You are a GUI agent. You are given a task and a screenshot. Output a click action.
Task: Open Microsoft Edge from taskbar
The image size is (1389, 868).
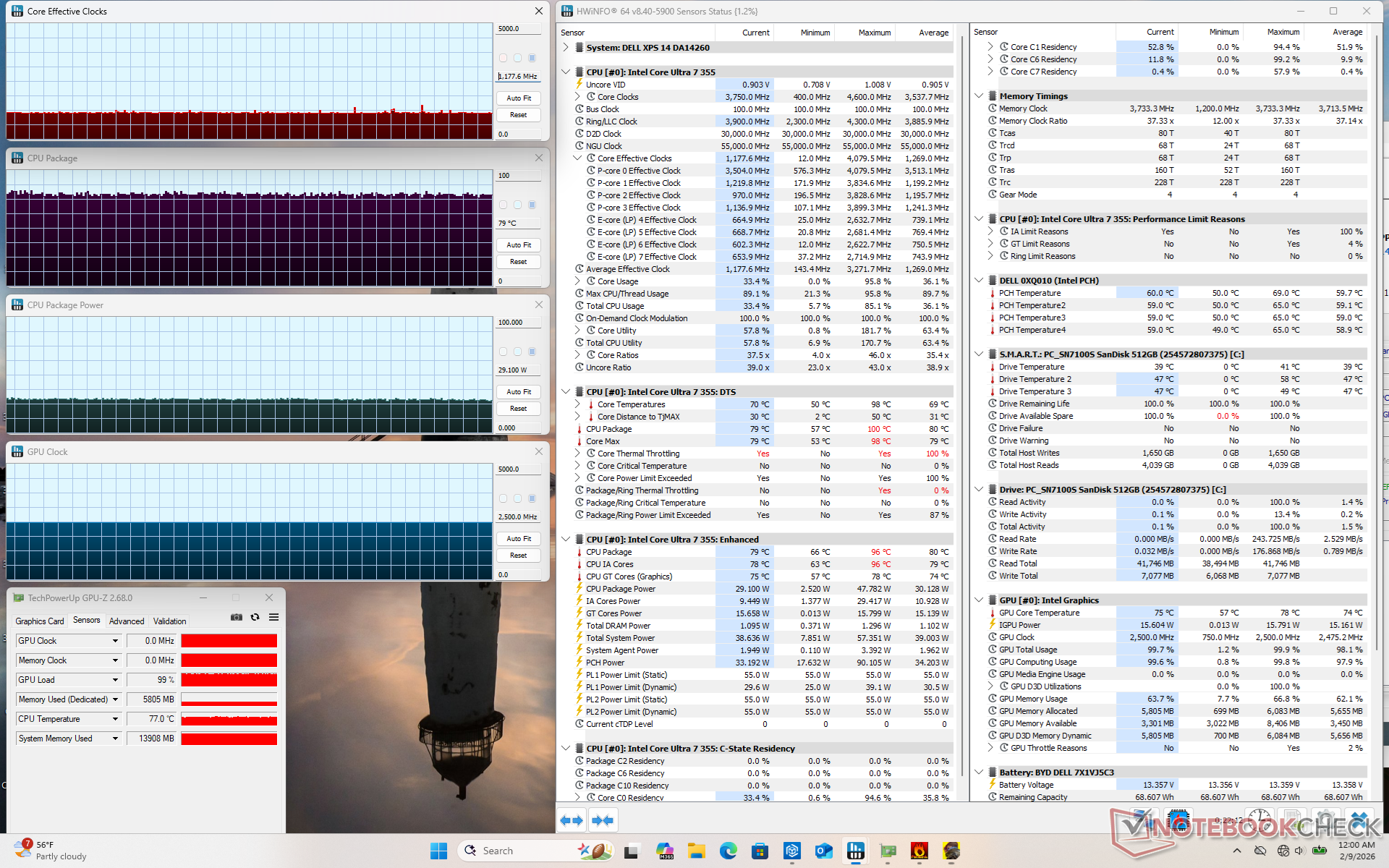[x=728, y=851]
